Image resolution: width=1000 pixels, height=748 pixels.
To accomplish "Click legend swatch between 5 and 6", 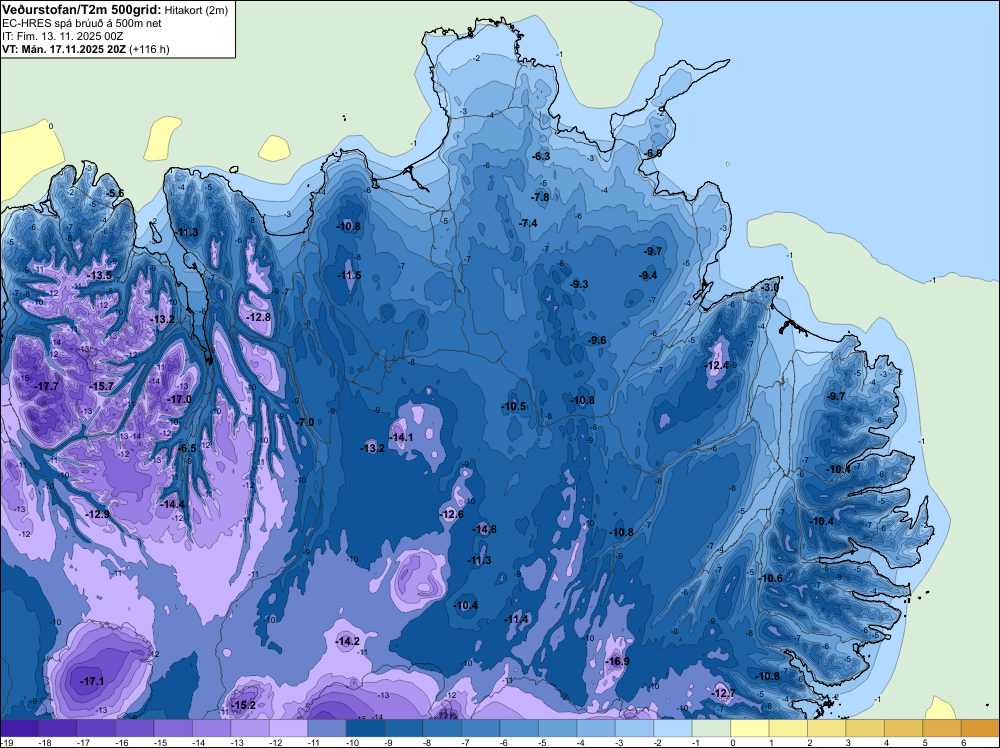I will (942, 728).
